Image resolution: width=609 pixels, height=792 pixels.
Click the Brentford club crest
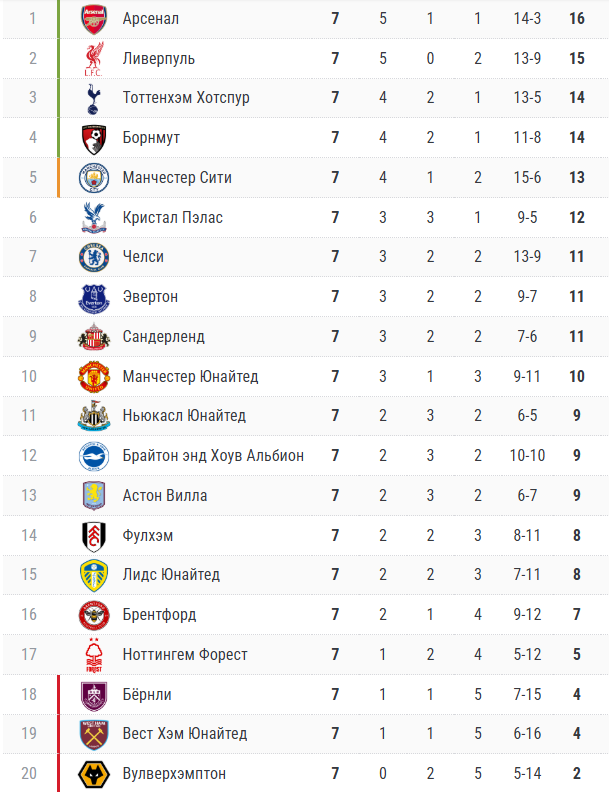click(x=93, y=614)
